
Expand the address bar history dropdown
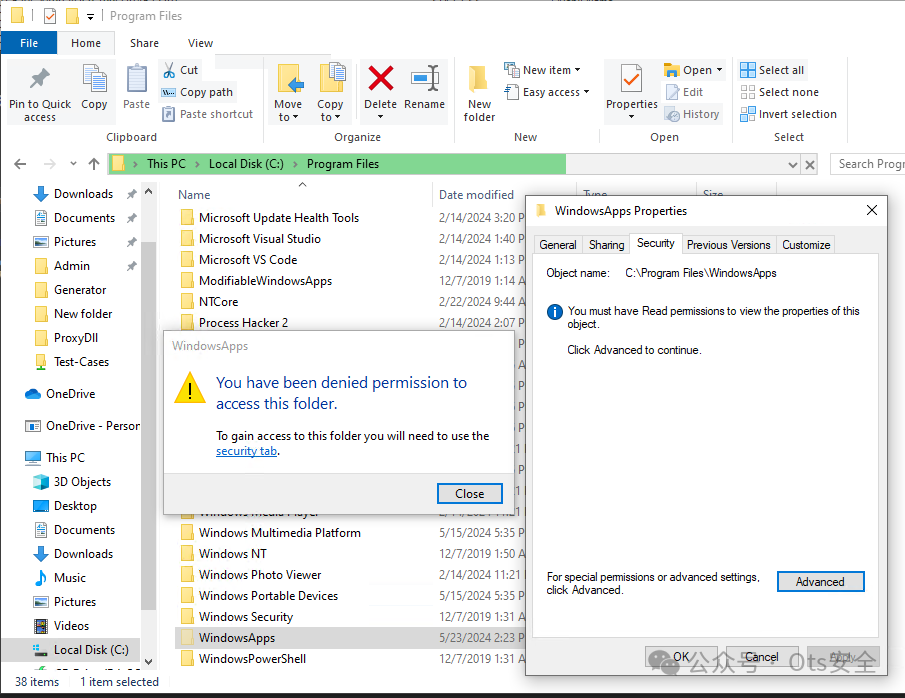[x=793, y=165]
